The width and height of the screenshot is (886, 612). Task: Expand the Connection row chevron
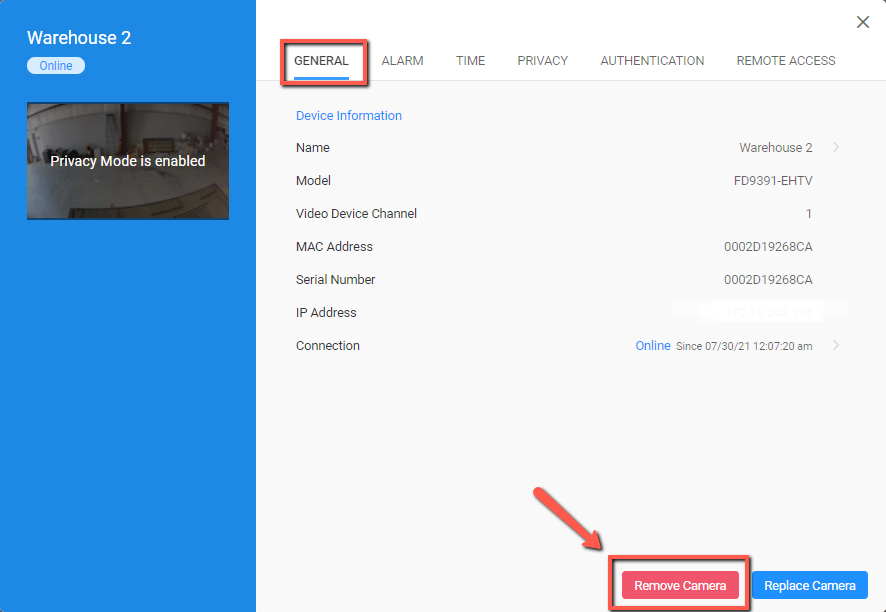click(x=836, y=345)
